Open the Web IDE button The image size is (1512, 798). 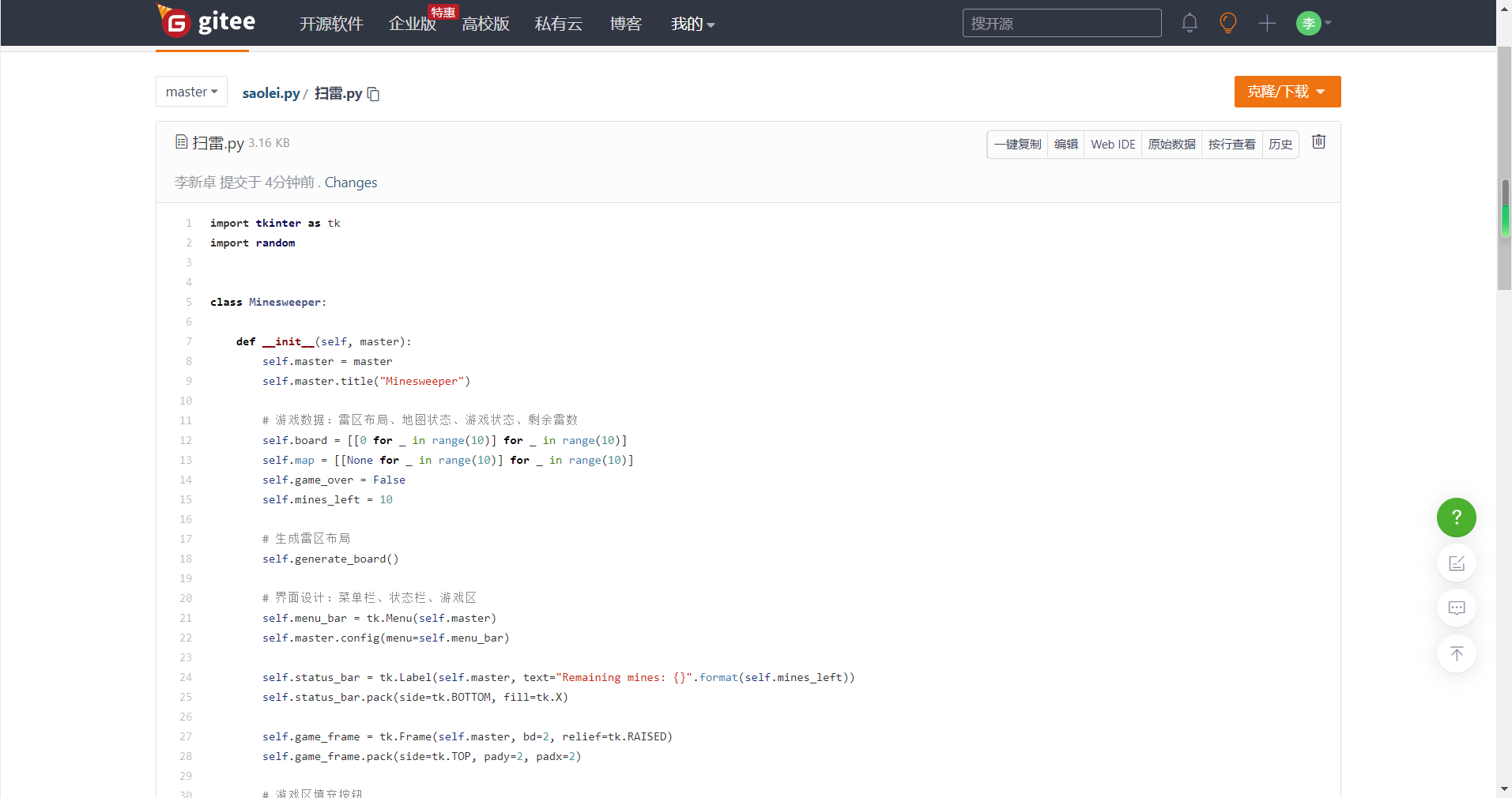(x=1113, y=145)
